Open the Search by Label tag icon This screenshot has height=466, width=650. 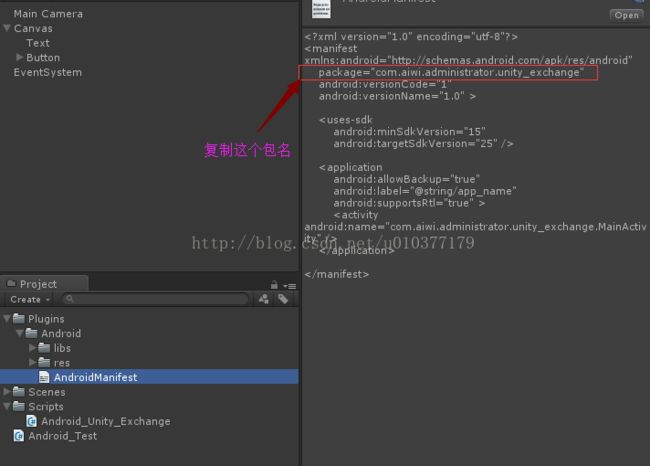pyautogui.click(x=283, y=299)
